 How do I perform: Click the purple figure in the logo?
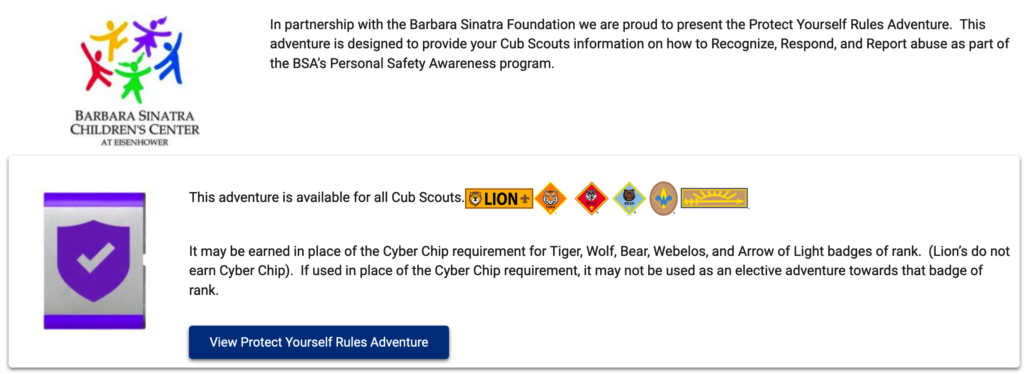[152, 36]
